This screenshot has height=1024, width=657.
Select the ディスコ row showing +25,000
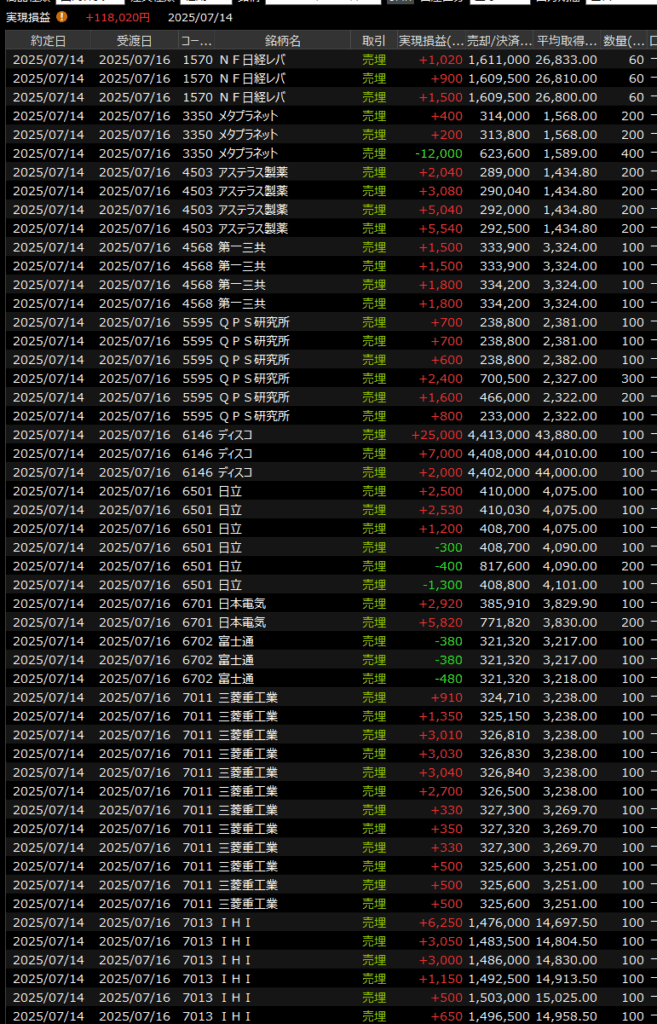point(300,435)
